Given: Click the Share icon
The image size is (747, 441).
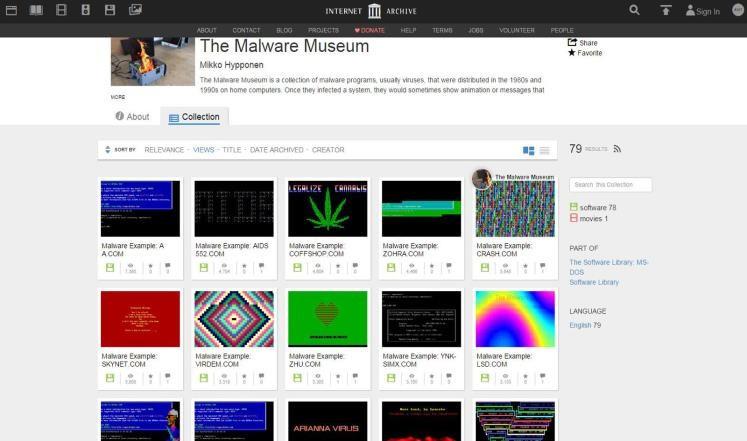Looking at the screenshot, I should [573, 42].
